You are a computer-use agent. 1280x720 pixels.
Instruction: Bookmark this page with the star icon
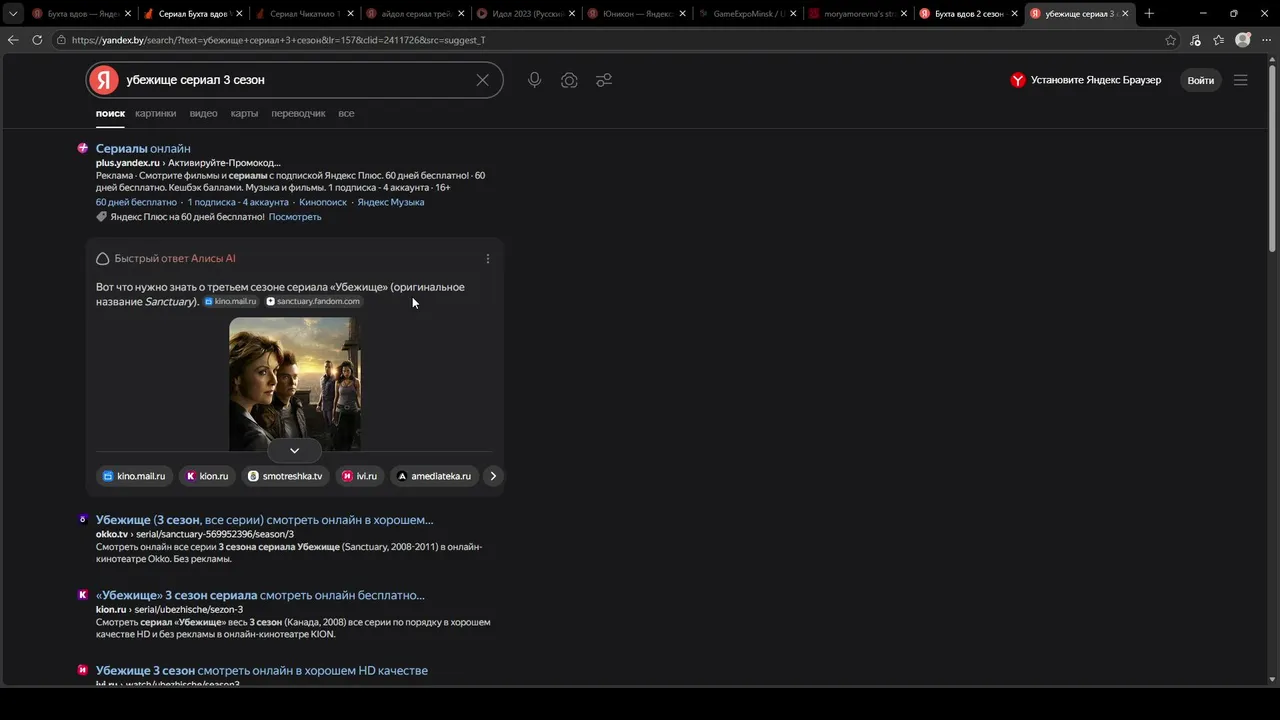pos(1171,40)
